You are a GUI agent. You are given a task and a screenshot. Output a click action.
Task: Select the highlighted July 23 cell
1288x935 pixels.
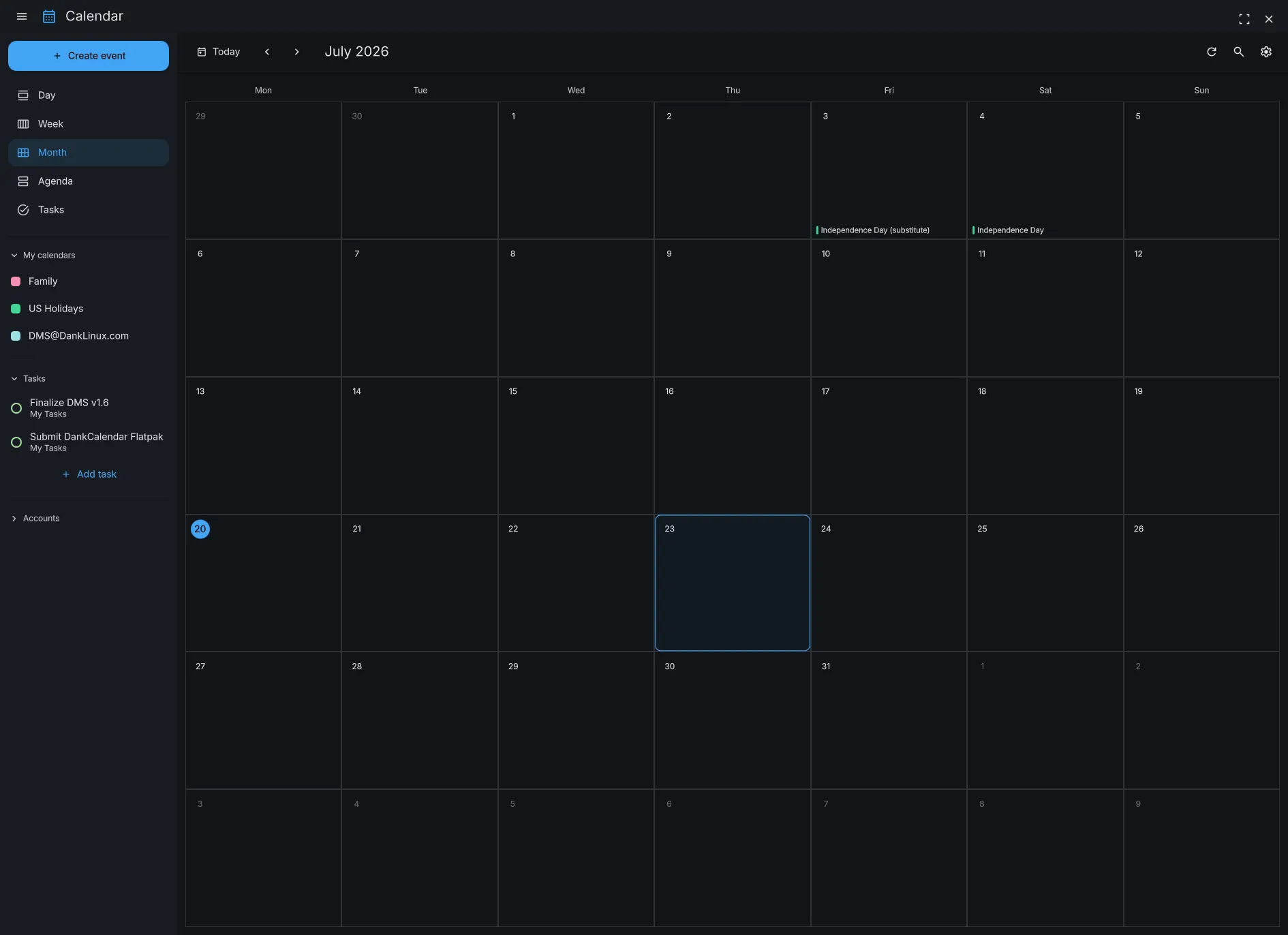[733, 583]
